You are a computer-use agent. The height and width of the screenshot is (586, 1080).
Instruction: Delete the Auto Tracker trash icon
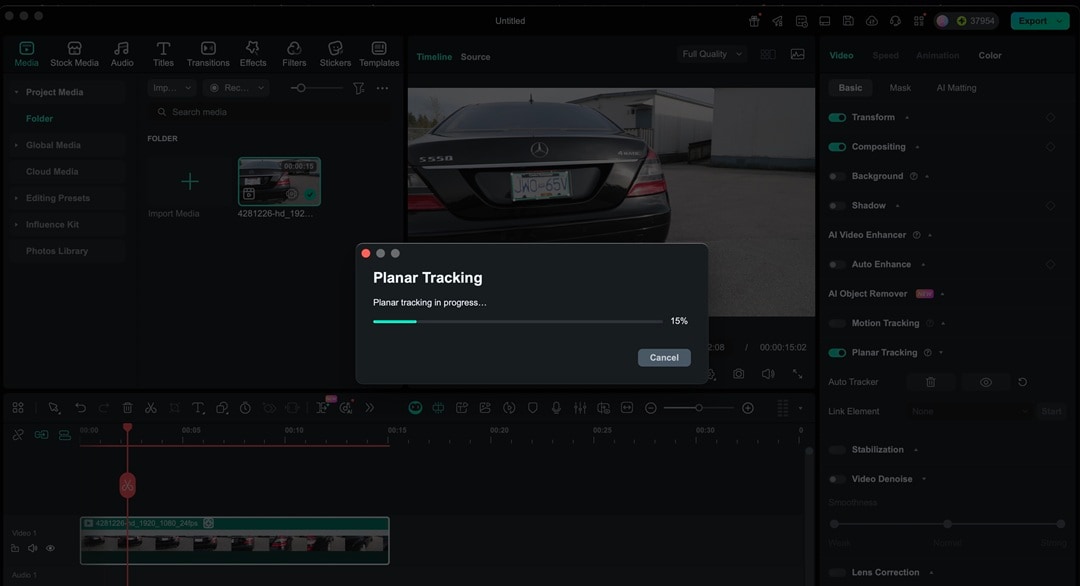click(931, 382)
